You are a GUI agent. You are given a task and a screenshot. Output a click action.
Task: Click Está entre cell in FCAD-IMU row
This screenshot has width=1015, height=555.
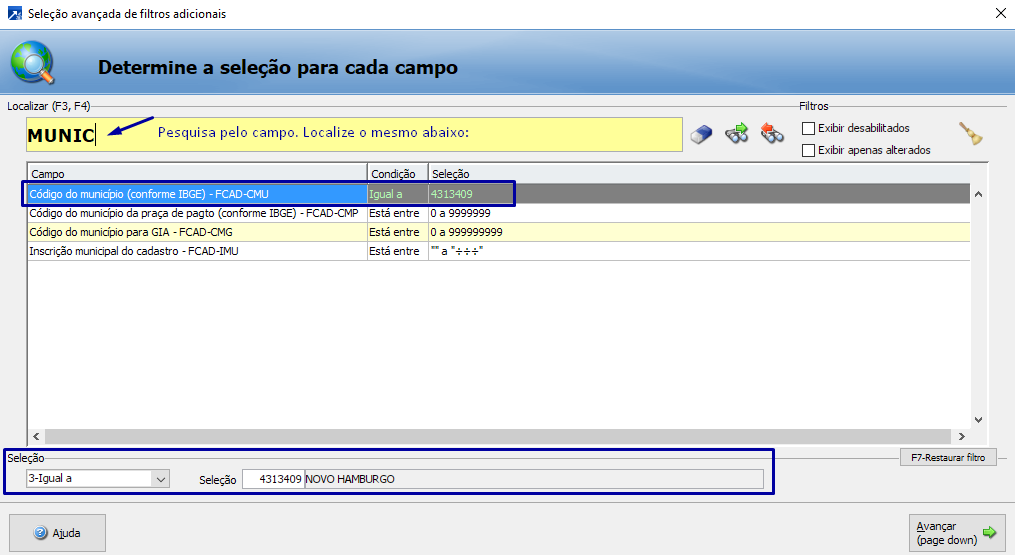point(397,251)
